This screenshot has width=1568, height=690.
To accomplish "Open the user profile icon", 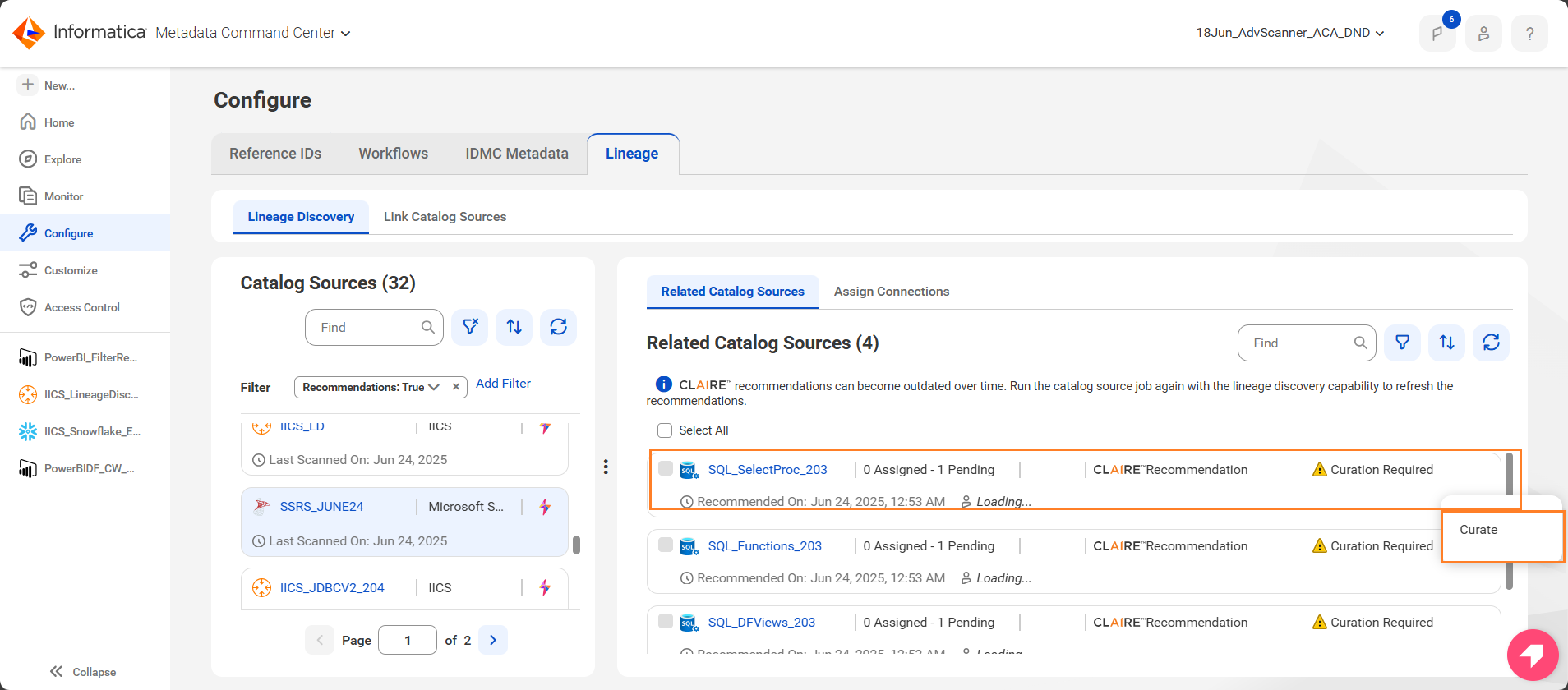I will click(1483, 34).
